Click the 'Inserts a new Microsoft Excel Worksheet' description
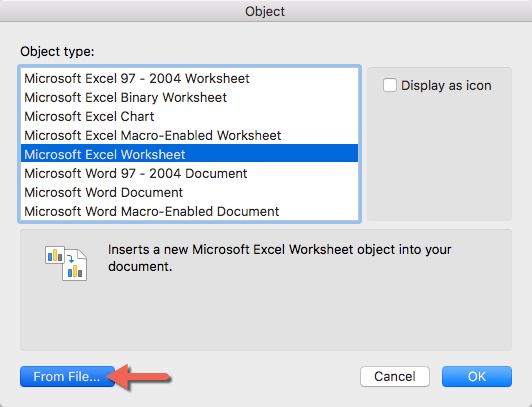The height and width of the screenshot is (407, 532). pos(279,258)
